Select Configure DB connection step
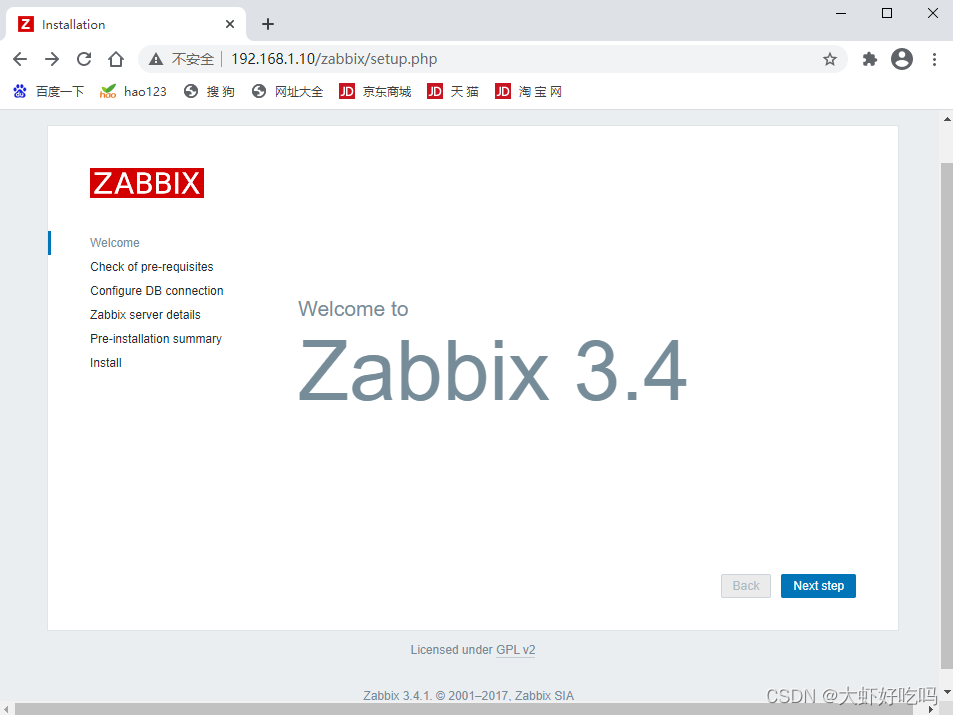The height and width of the screenshot is (715, 953). coord(157,291)
